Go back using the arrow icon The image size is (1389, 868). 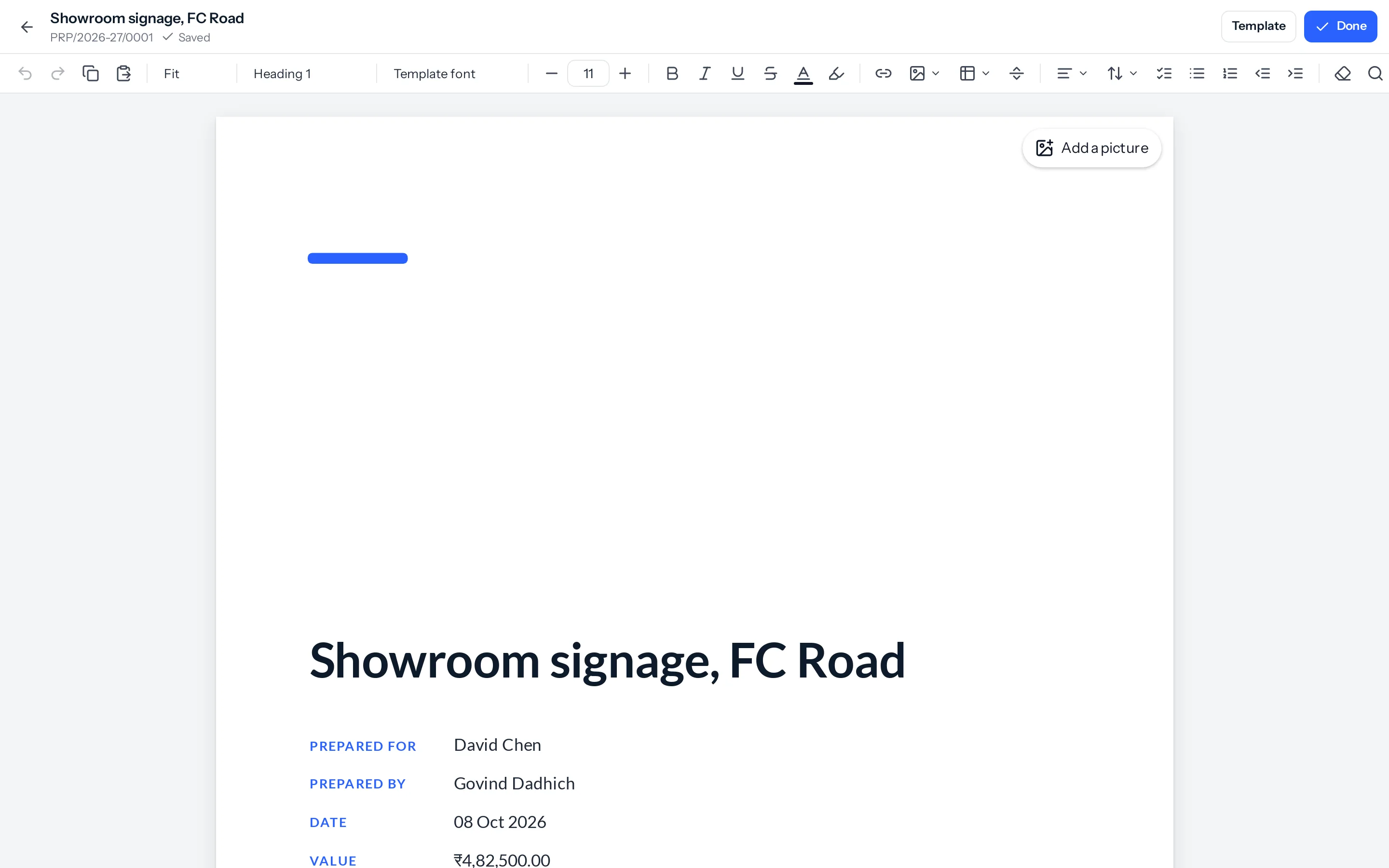pyautogui.click(x=27, y=27)
